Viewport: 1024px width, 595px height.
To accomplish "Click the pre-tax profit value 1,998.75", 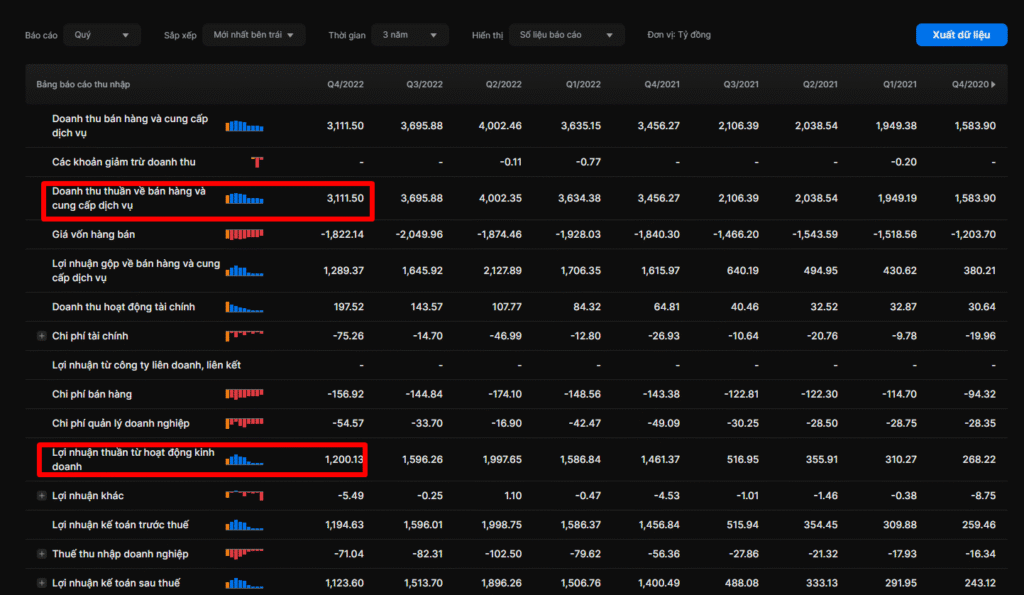I will point(502,524).
